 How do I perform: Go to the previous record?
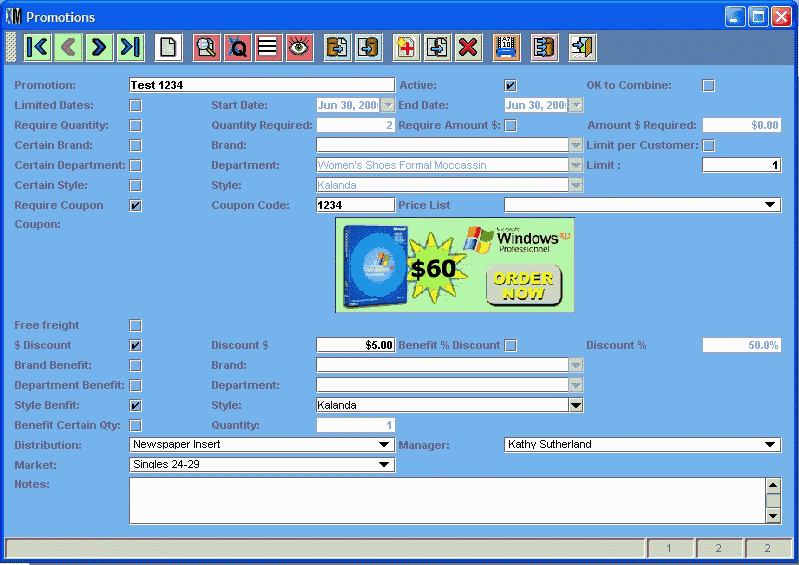coord(68,47)
